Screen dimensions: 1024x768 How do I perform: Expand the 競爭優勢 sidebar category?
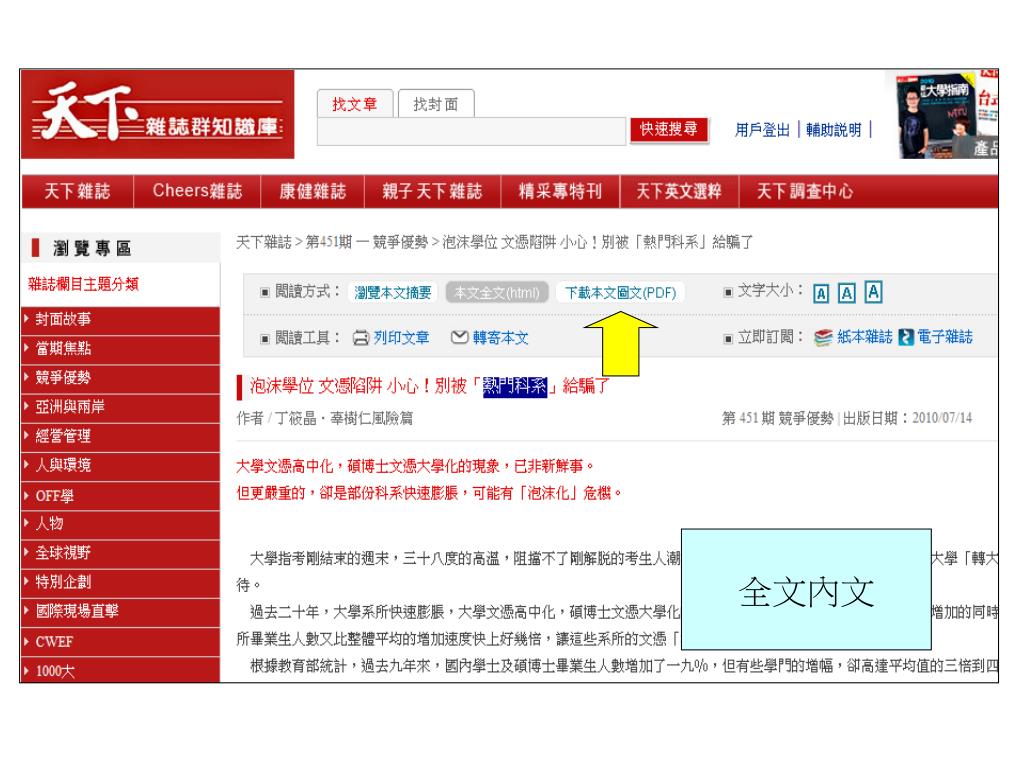[x=120, y=378]
